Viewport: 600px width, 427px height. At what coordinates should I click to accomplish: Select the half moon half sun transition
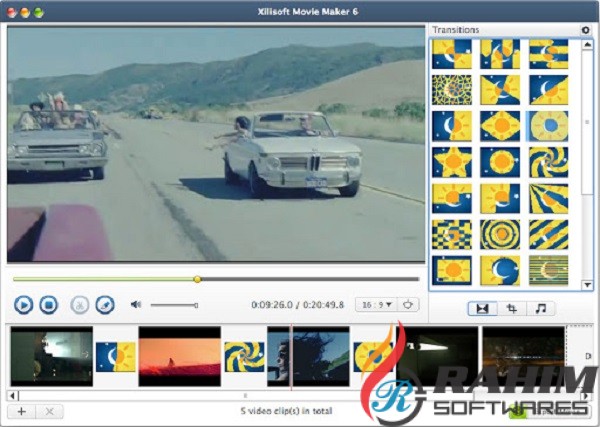(452, 126)
